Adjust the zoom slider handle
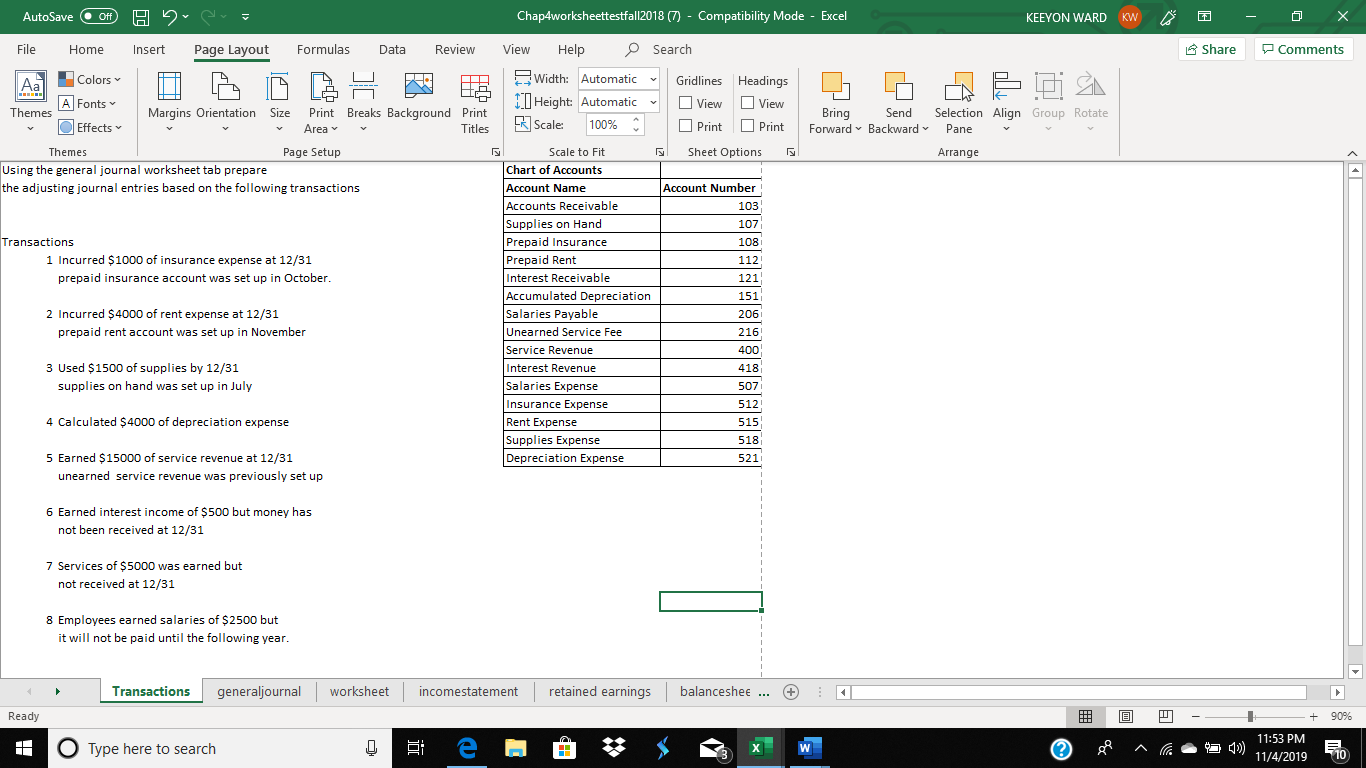This screenshot has width=1366, height=768. pos(1250,716)
